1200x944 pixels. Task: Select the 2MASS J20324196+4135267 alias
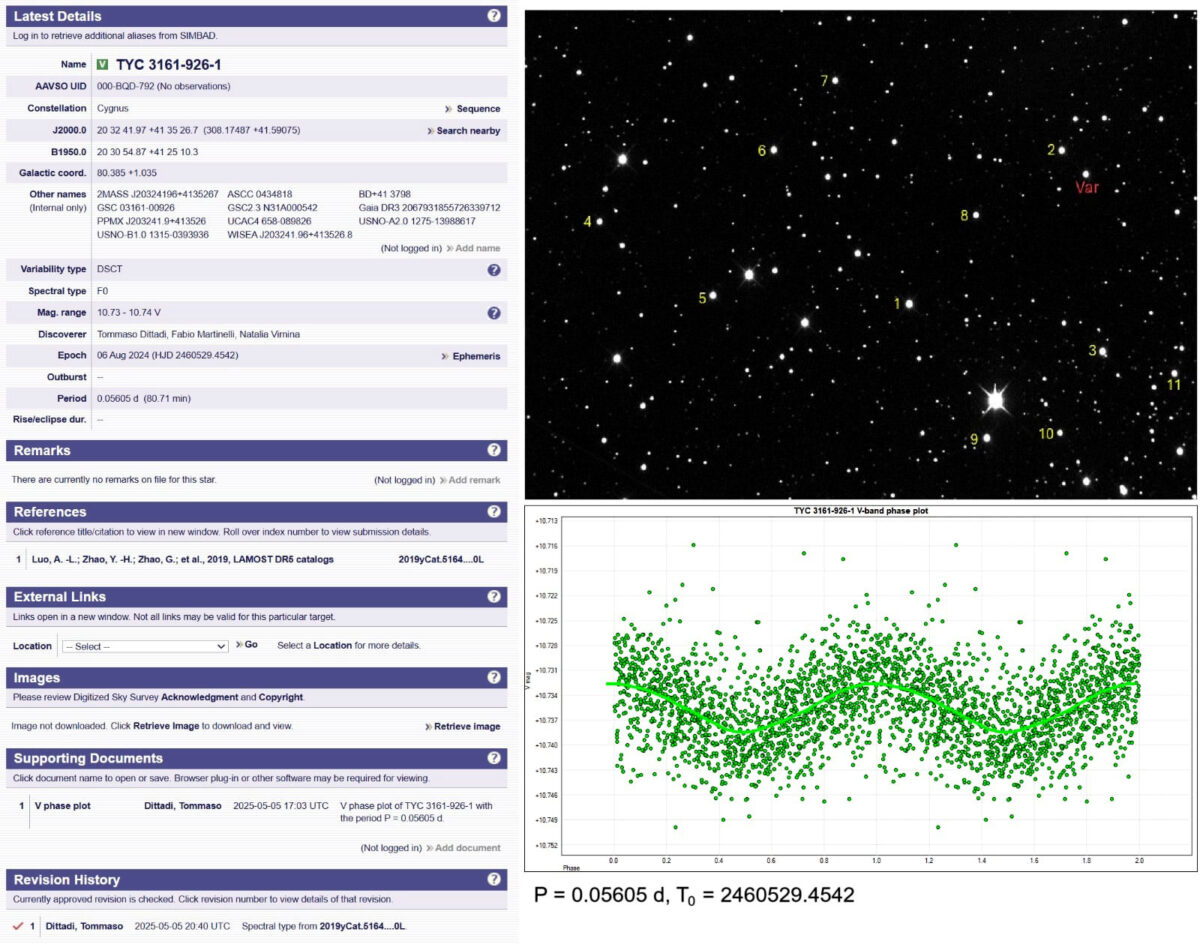(x=158, y=194)
